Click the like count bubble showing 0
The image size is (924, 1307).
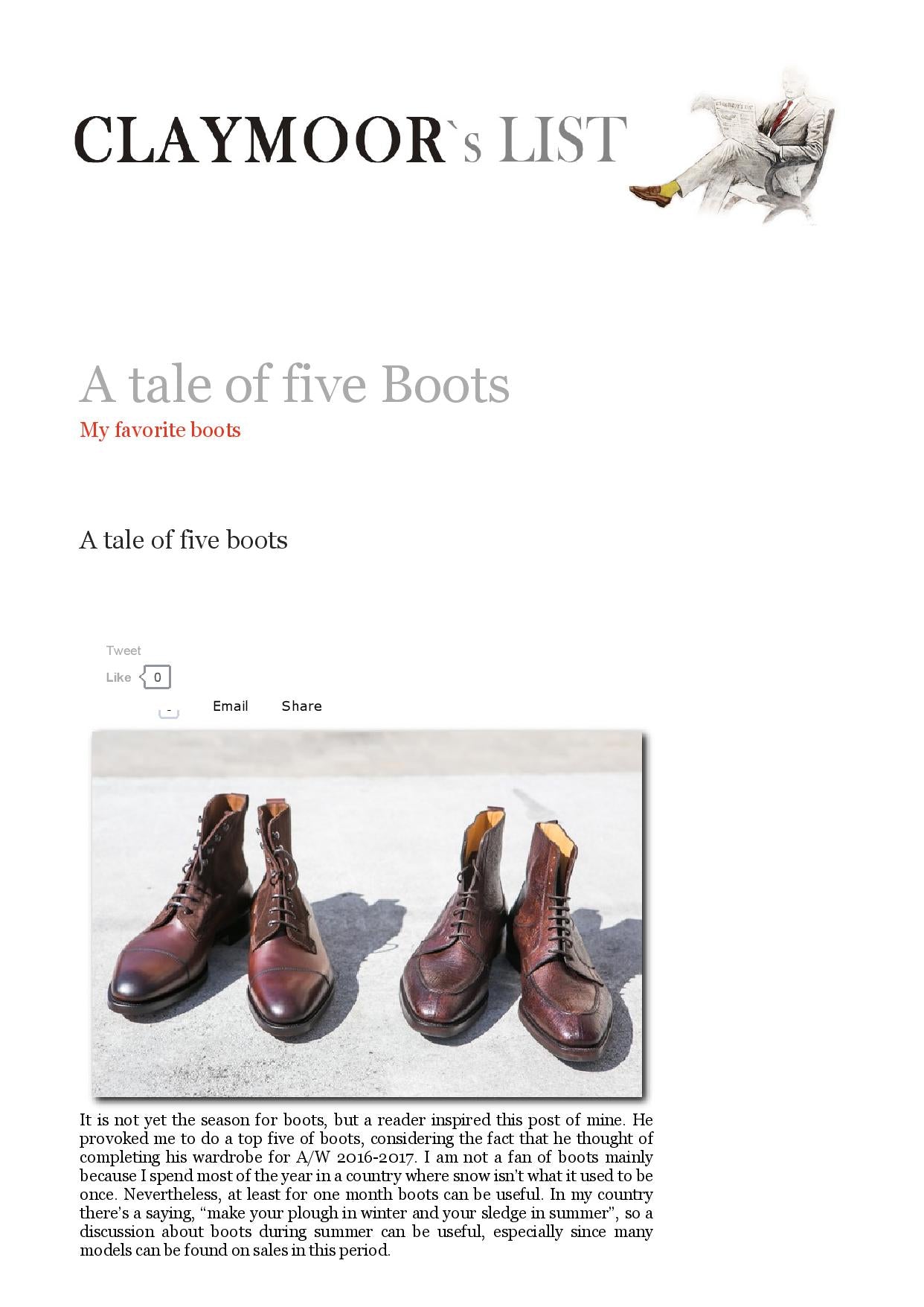(x=156, y=677)
